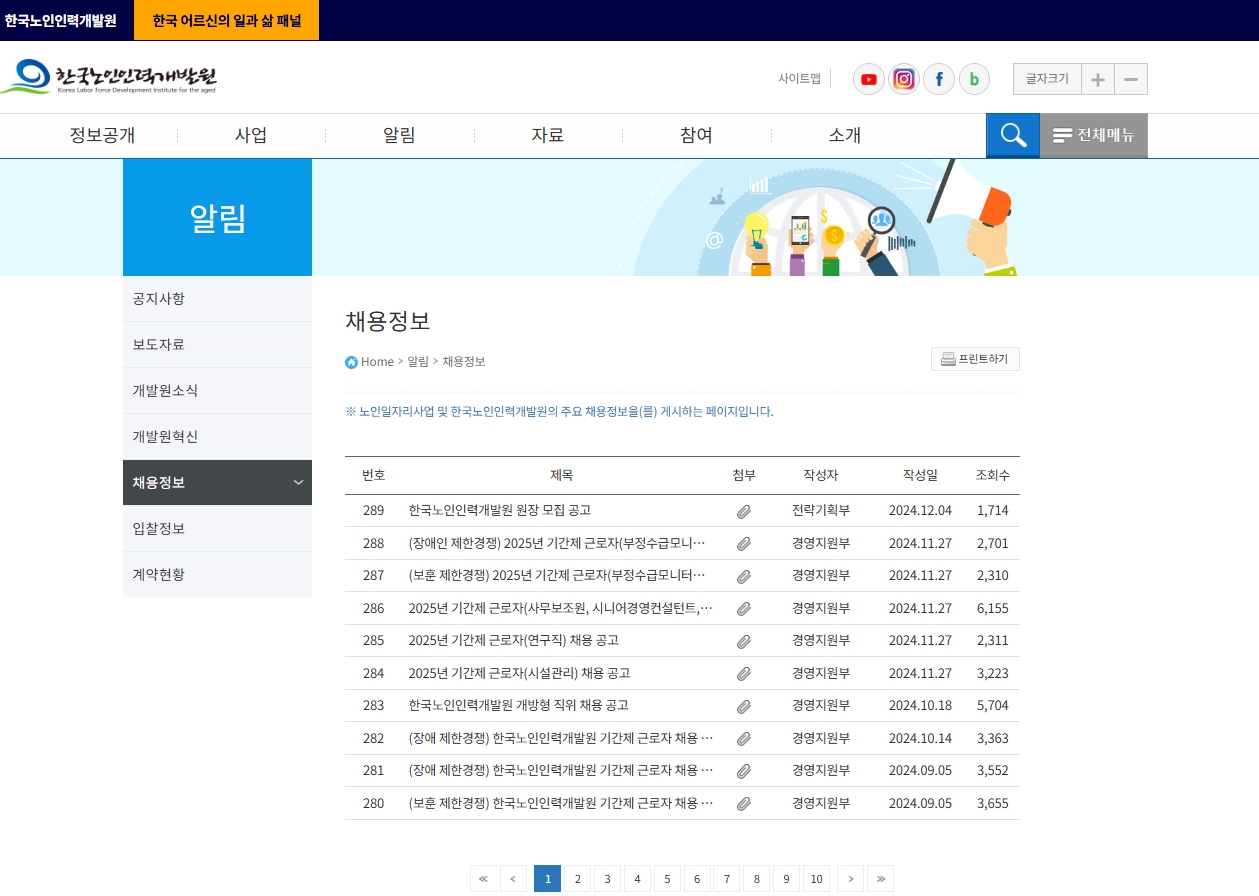The height and width of the screenshot is (896, 1259).
Task: Click the Home breadcrumb icon
Action: click(x=351, y=362)
